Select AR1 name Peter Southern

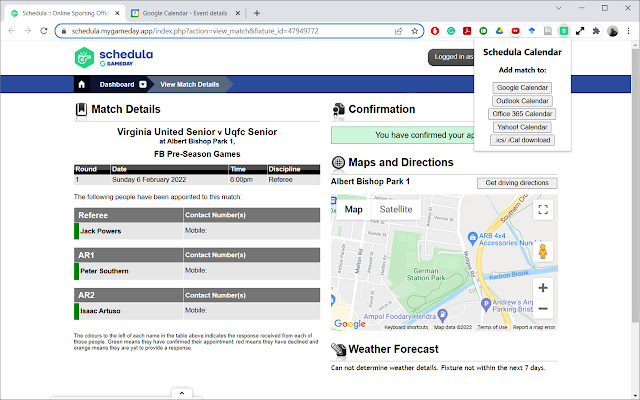point(104,271)
